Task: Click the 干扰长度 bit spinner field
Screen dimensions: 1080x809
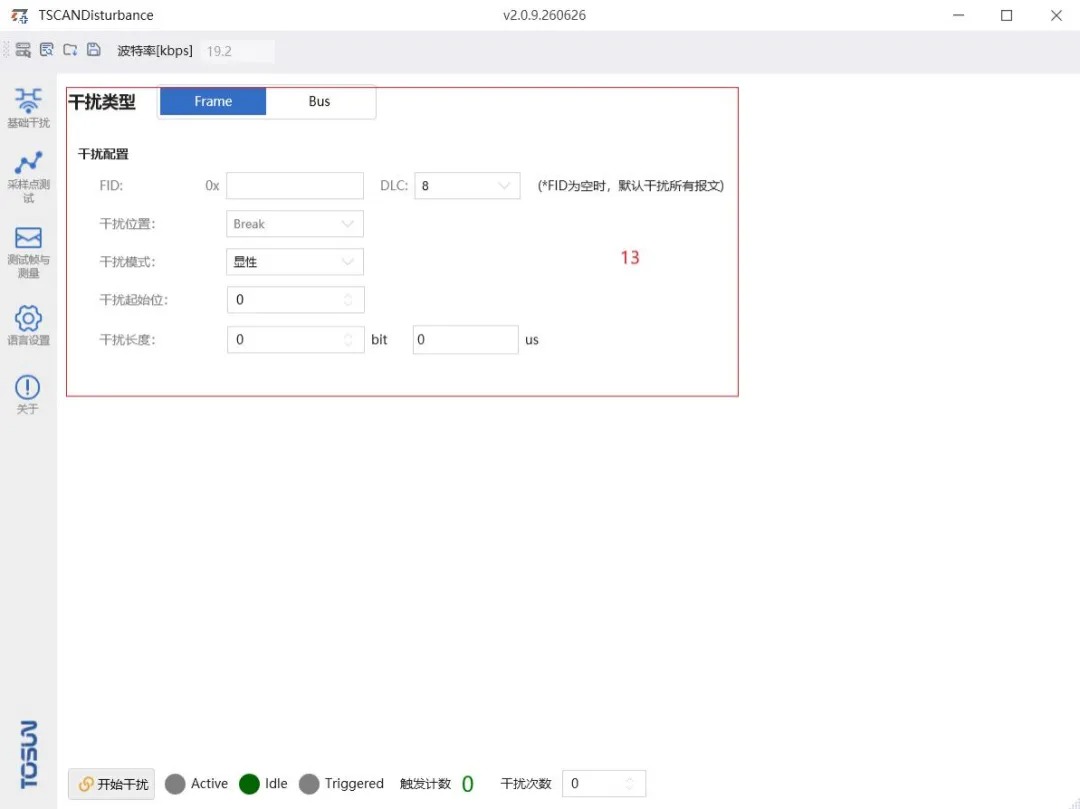Action: click(x=295, y=339)
